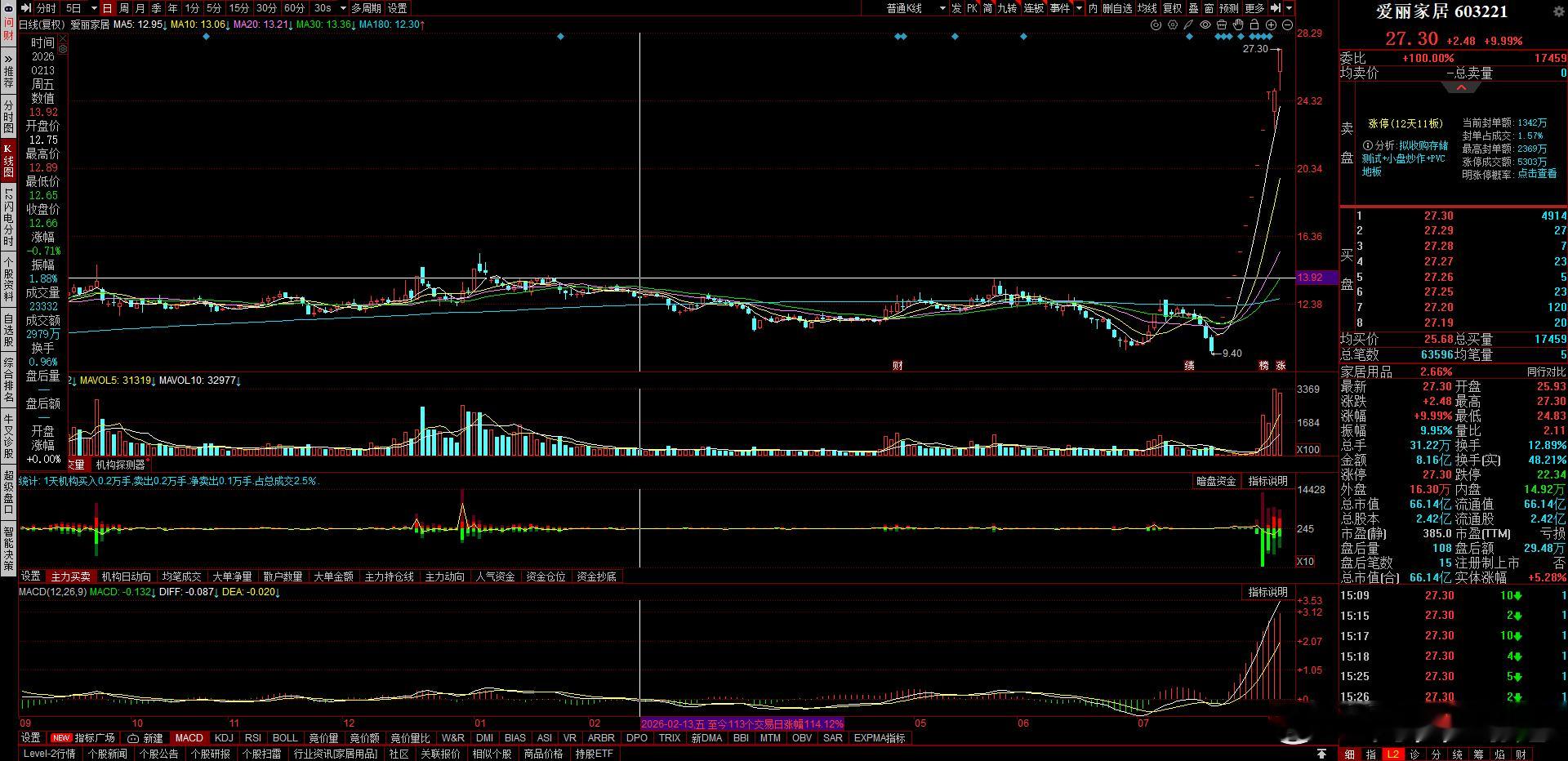Select the 周 weekly period
Image resolution: width=1568 pixels, height=761 pixels.
click(x=123, y=8)
